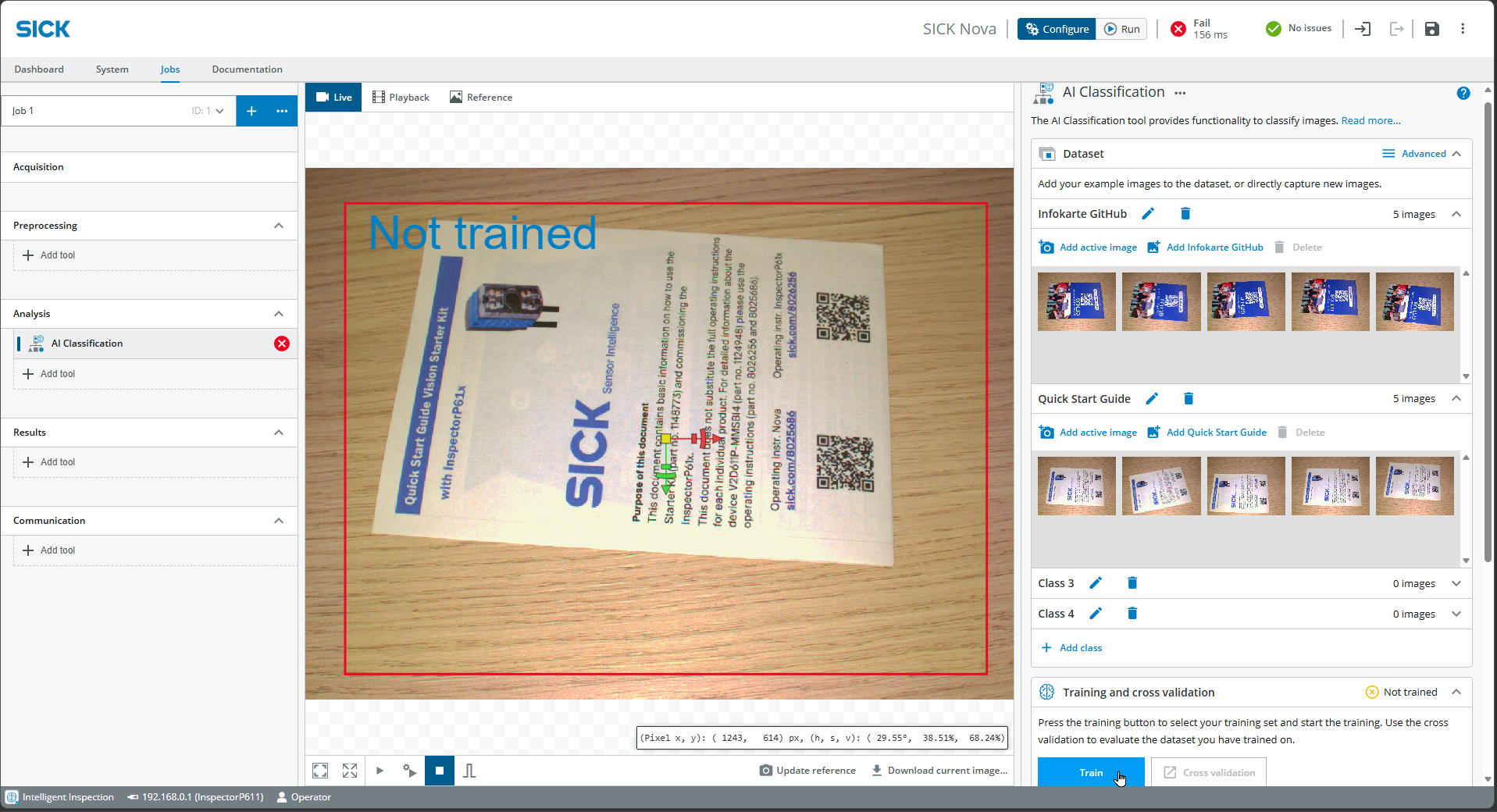Click the fit-to-view icon below the image
Image resolution: width=1497 pixels, height=812 pixels.
tap(320, 771)
